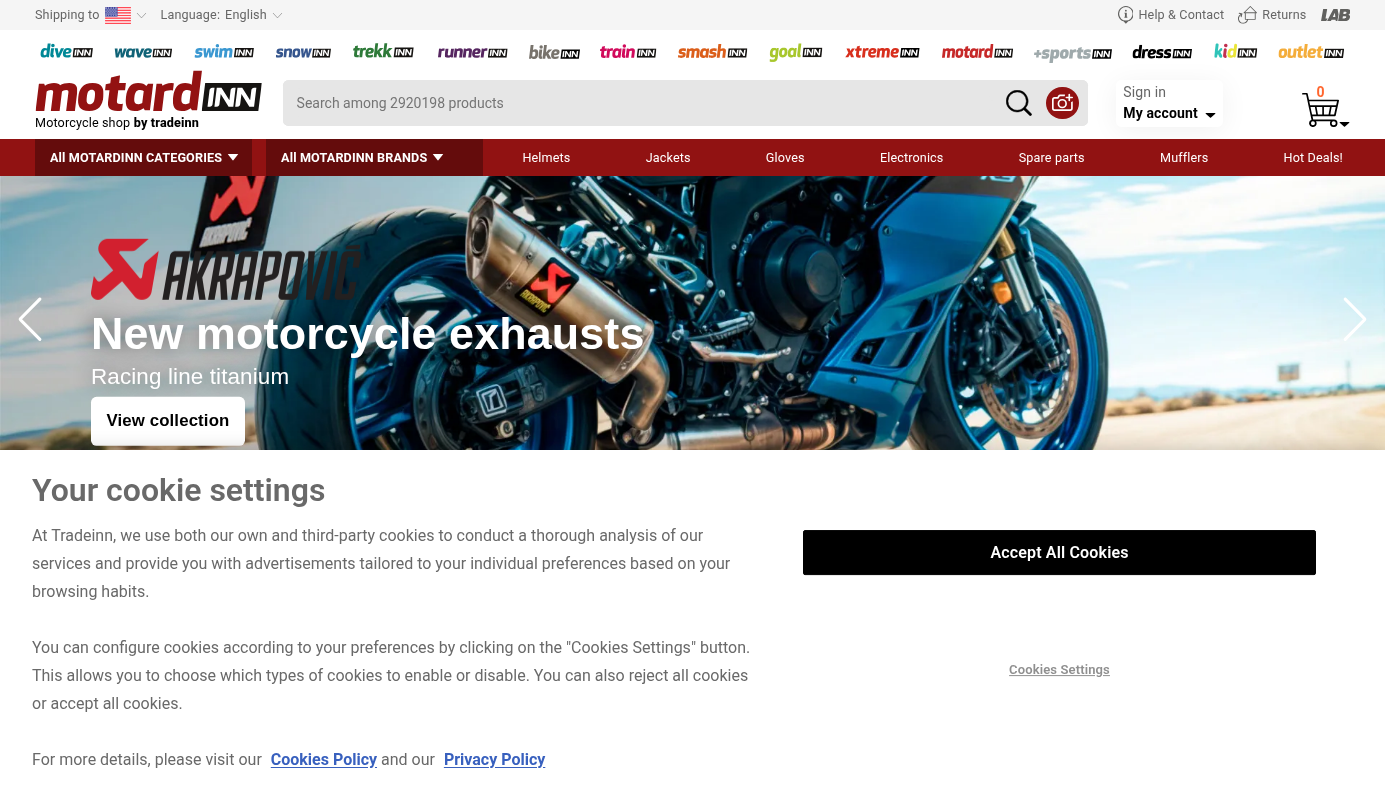Select Hot Deals! menu item

1313,158
